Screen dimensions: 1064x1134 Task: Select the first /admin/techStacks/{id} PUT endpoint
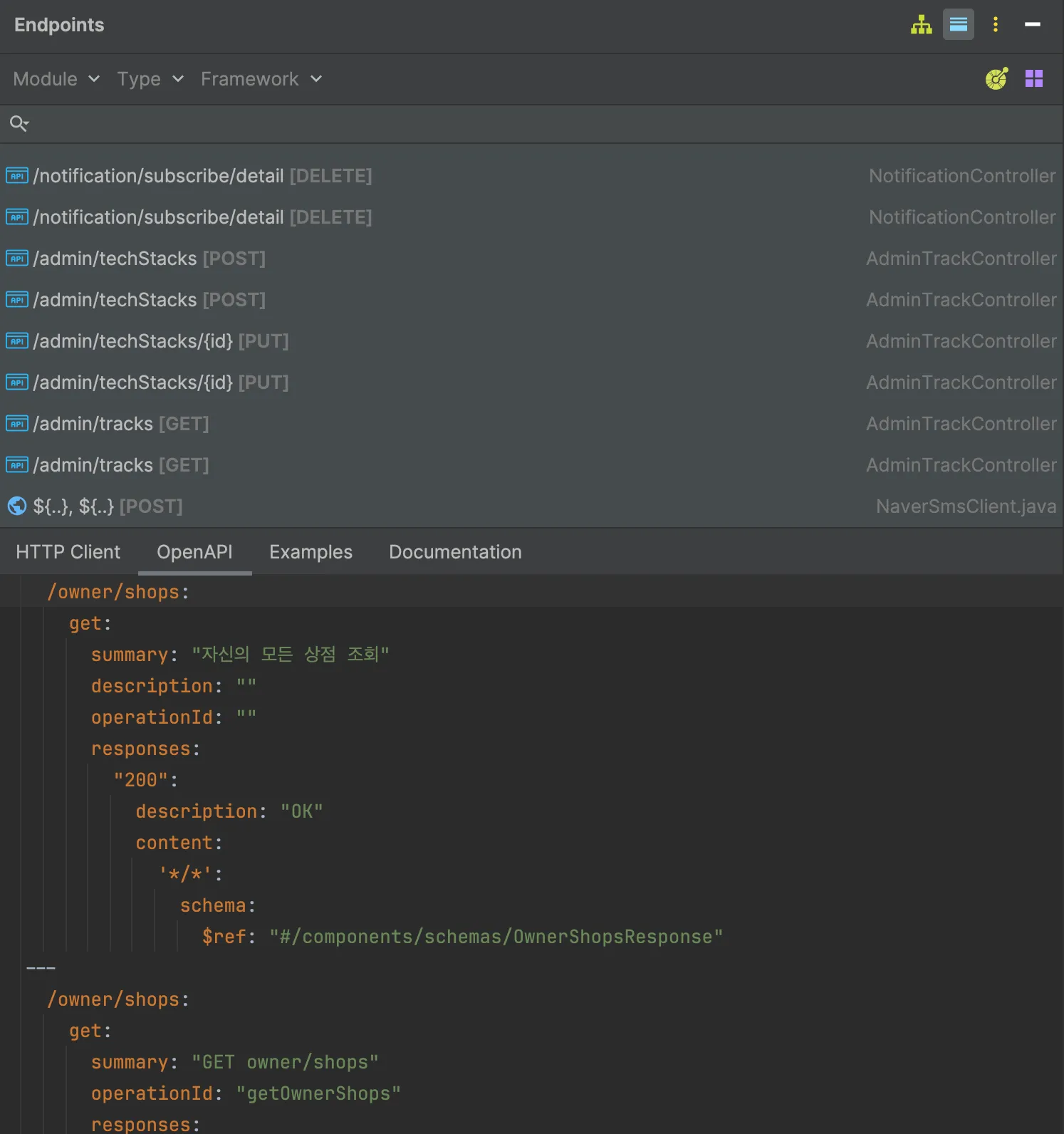click(x=161, y=341)
